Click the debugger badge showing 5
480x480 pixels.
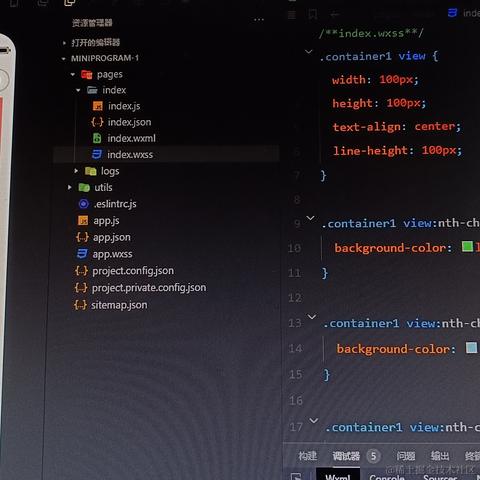373,456
